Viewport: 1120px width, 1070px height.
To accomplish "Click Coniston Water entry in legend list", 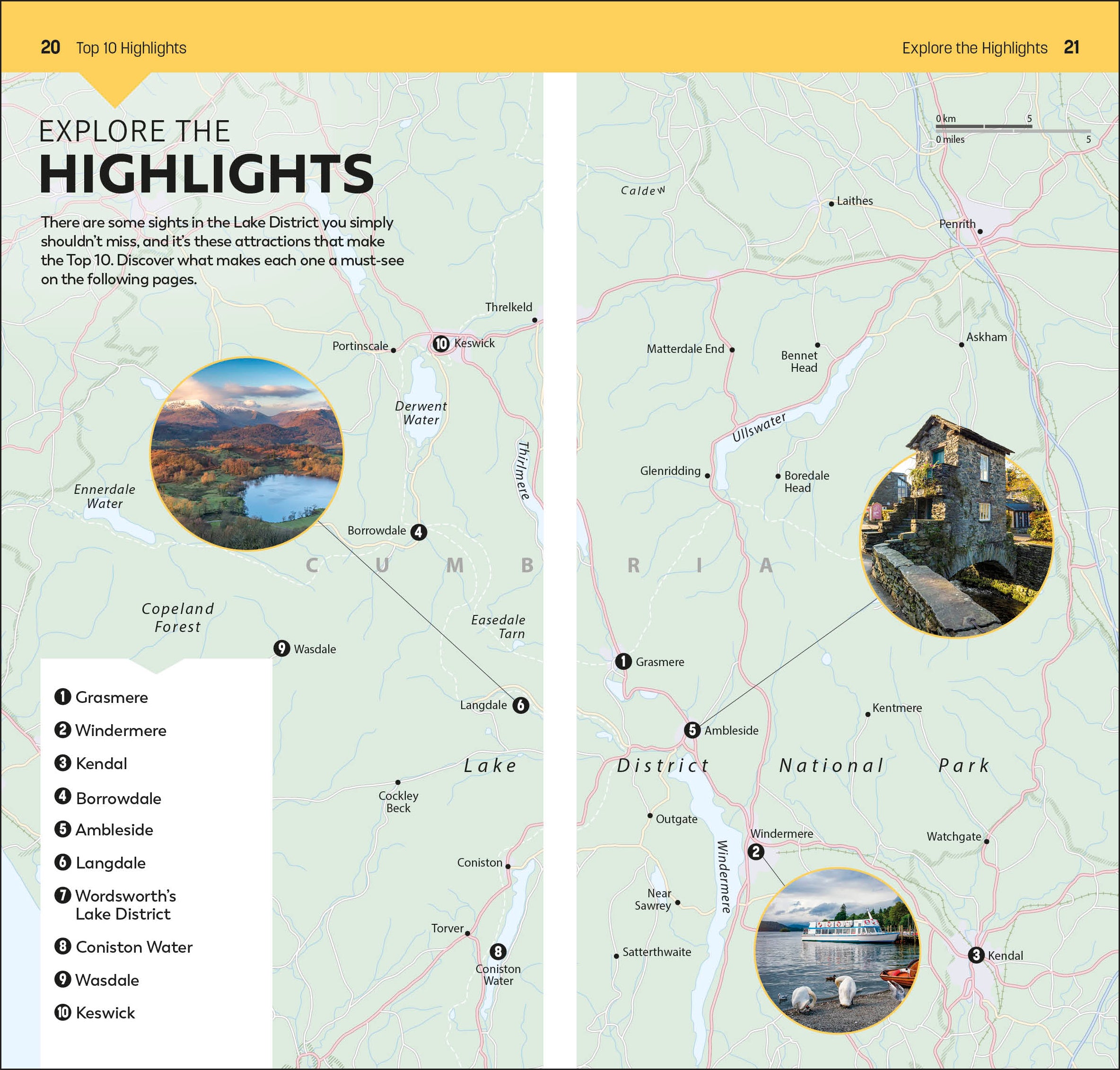I will coord(134,947).
